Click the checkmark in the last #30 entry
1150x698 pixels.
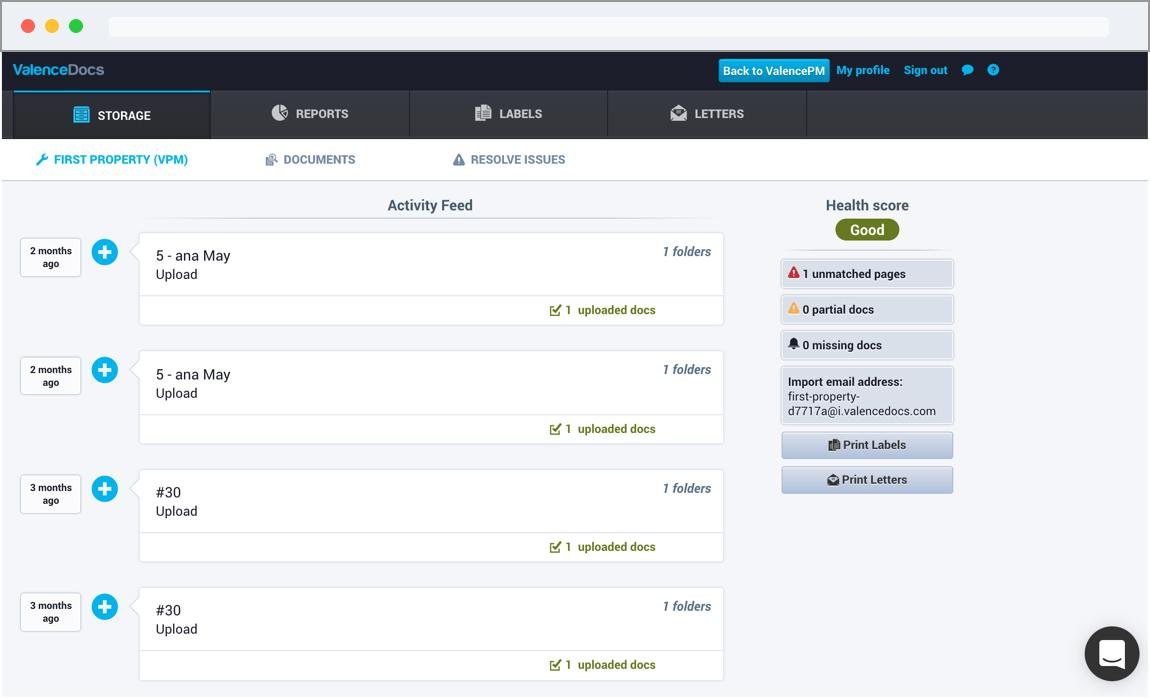pos(555,665)
